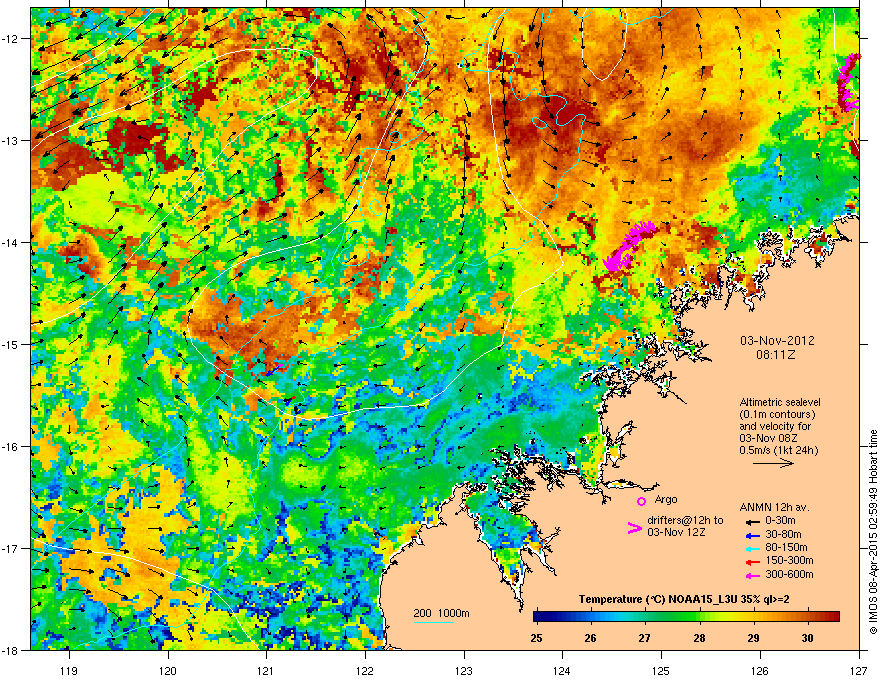
Task: Click the 'Argo' legend label
Action: pyautogui.click(x=666, y=499)
